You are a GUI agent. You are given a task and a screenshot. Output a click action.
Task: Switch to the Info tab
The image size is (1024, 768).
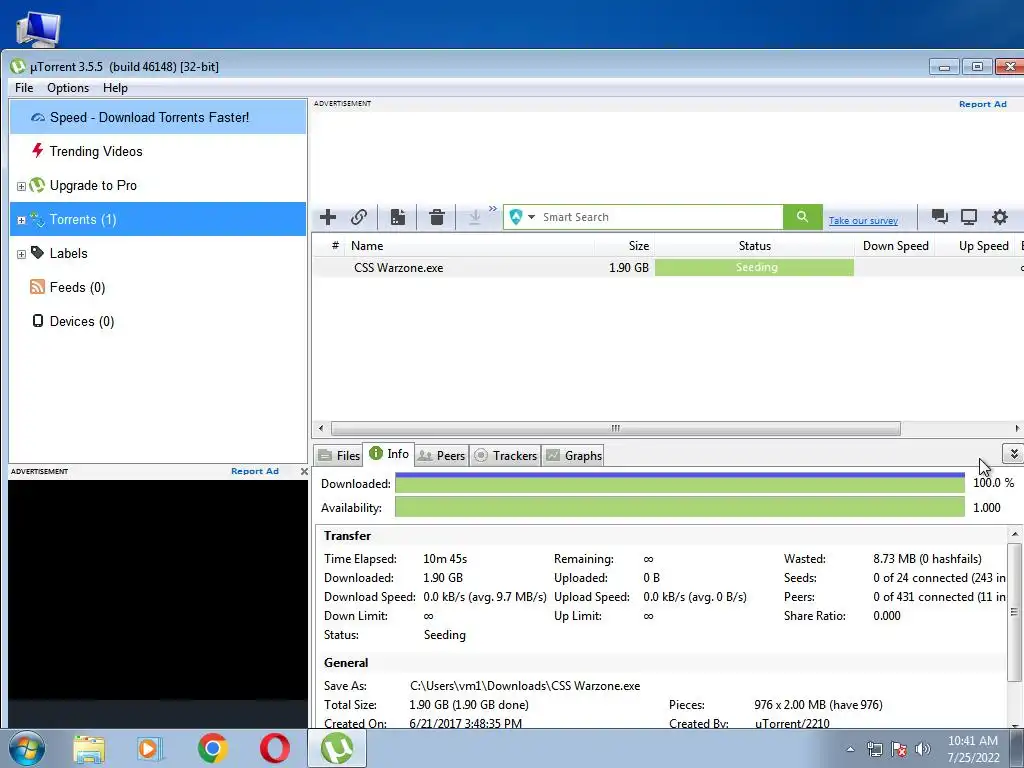tap(389, 455)
